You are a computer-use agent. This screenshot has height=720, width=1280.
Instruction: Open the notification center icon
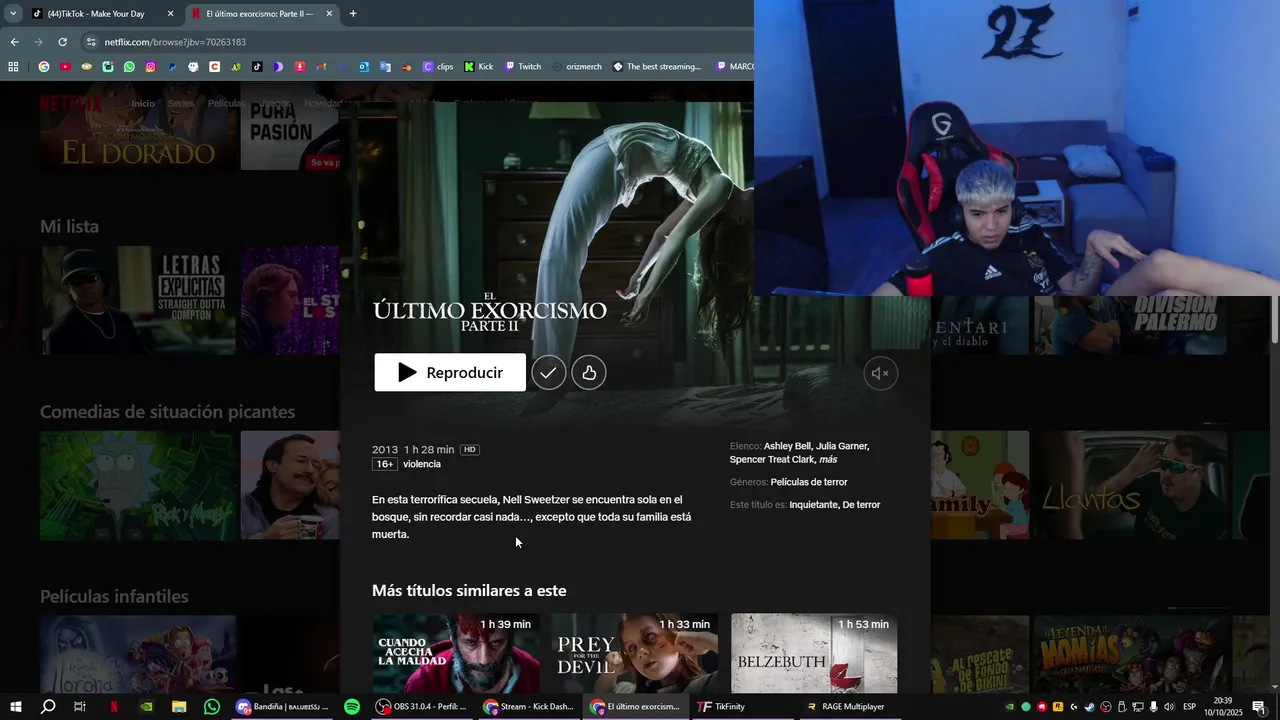[x=1259, y=707]
